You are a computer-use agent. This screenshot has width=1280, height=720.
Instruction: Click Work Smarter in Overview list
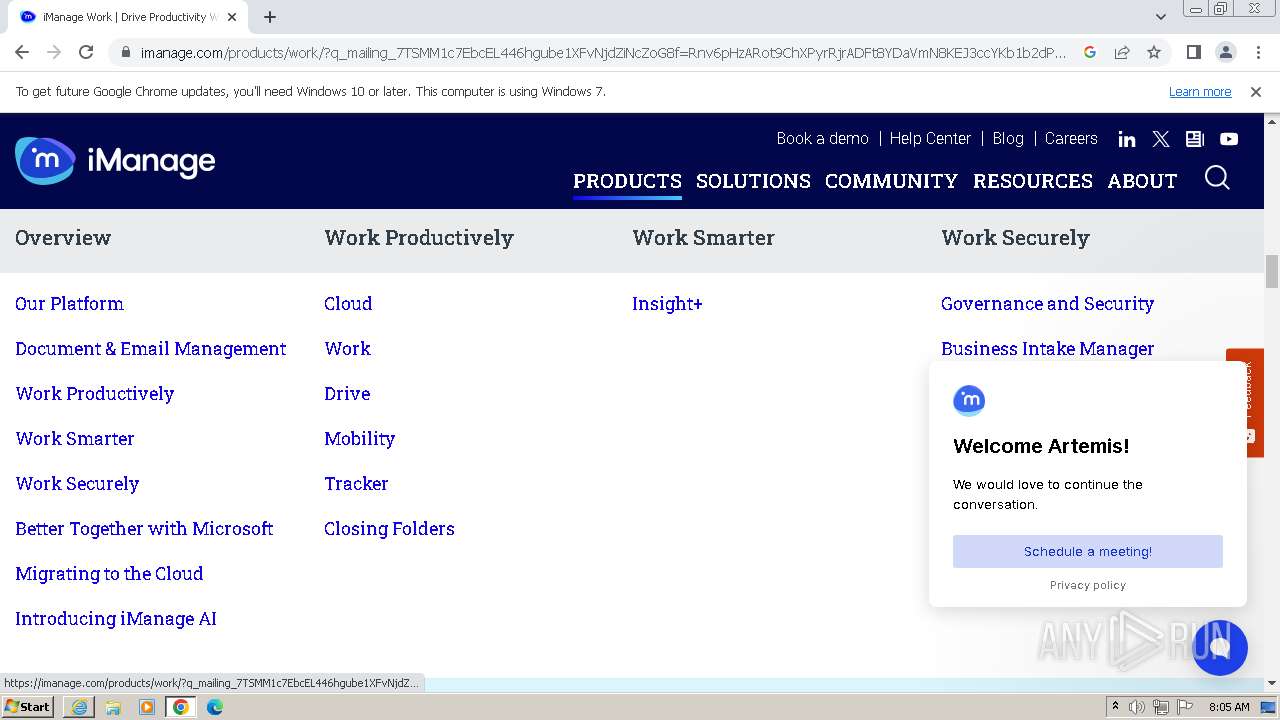coord(75,439)
